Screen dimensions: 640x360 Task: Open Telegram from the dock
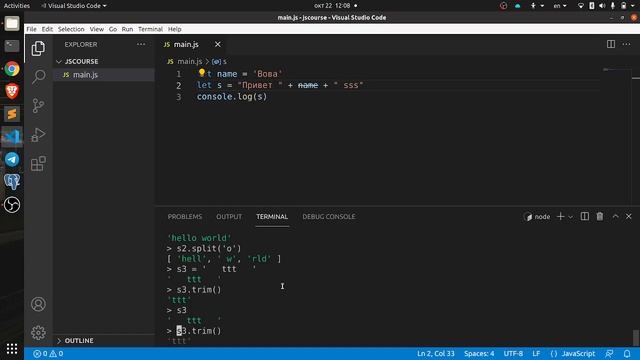pyautogui.click(x=12, y=159)
